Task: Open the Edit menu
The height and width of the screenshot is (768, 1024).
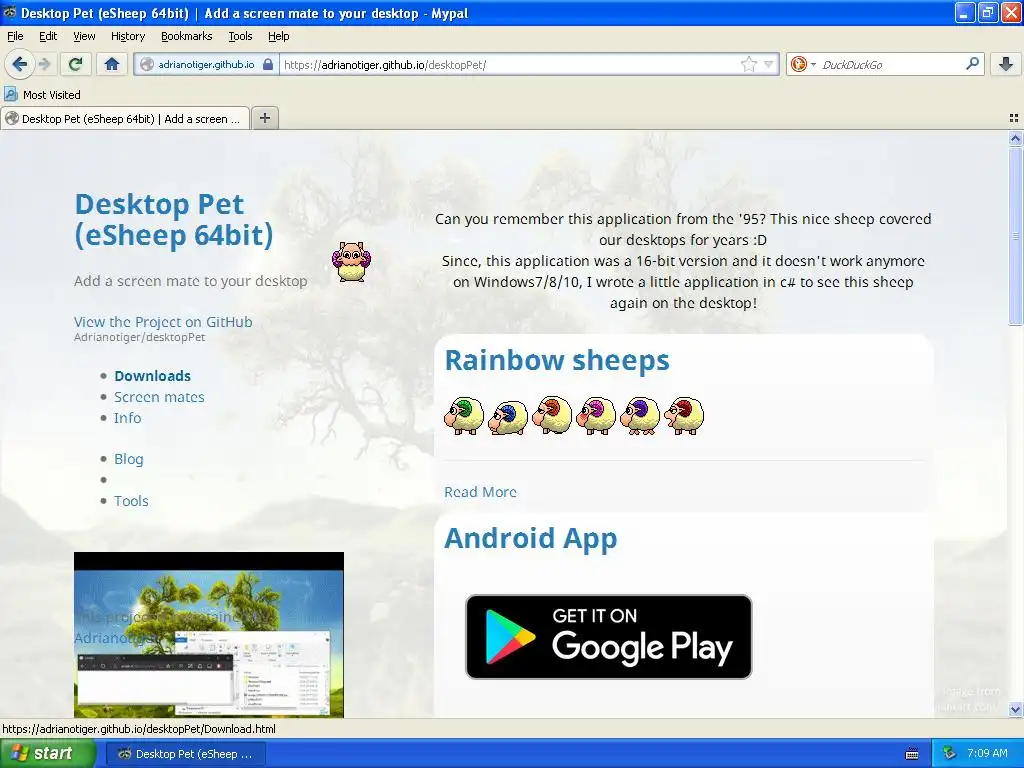Action: [48, 37]
